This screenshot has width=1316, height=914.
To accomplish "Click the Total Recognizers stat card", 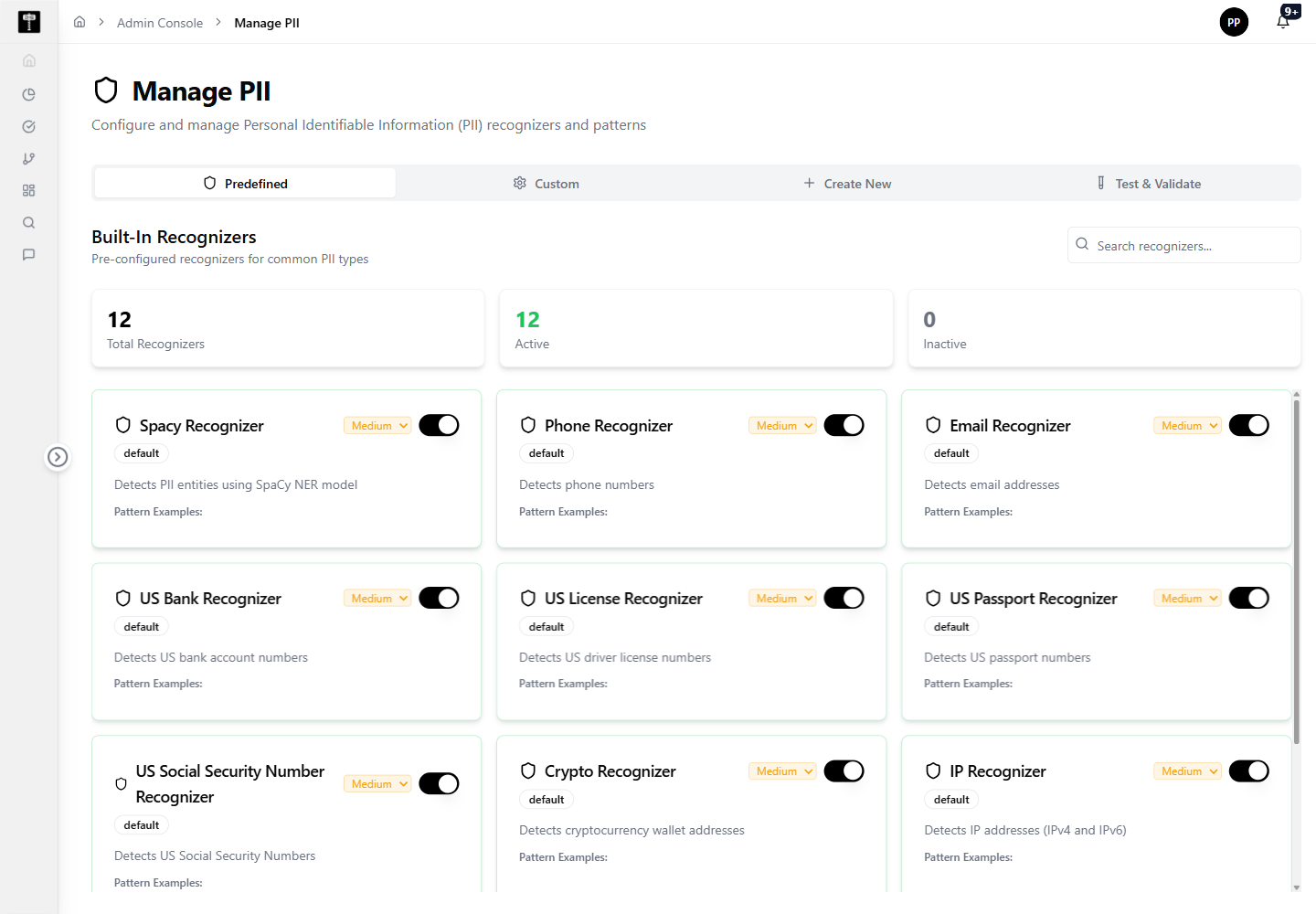I will (x=288, y=329).
